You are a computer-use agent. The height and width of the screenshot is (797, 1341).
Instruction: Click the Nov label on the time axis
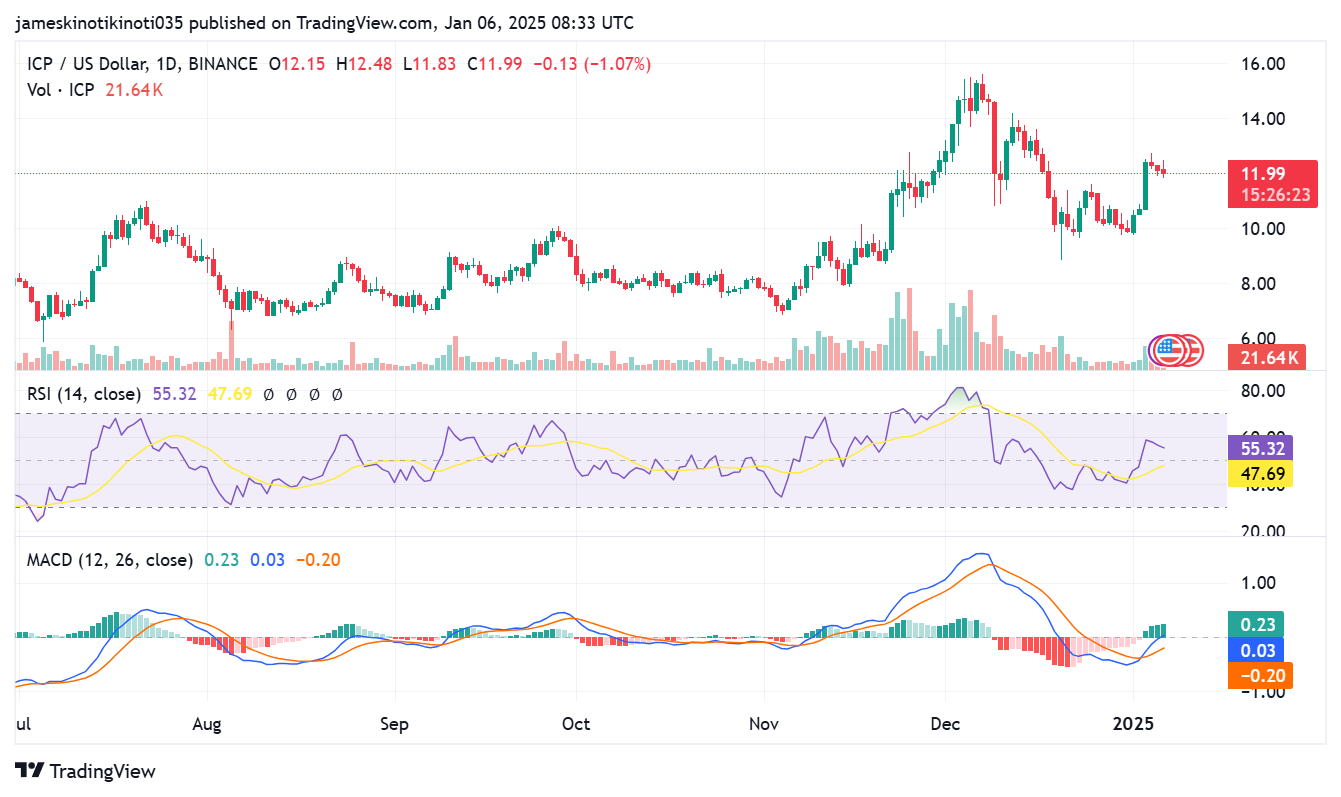point(764,723)
